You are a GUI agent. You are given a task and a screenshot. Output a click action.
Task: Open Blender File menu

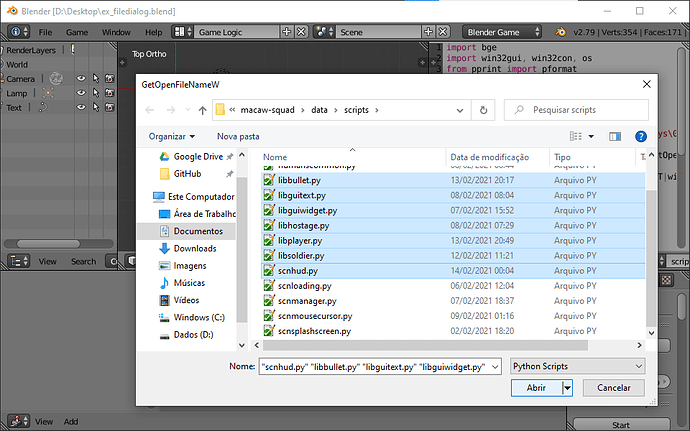pos(45,32)
